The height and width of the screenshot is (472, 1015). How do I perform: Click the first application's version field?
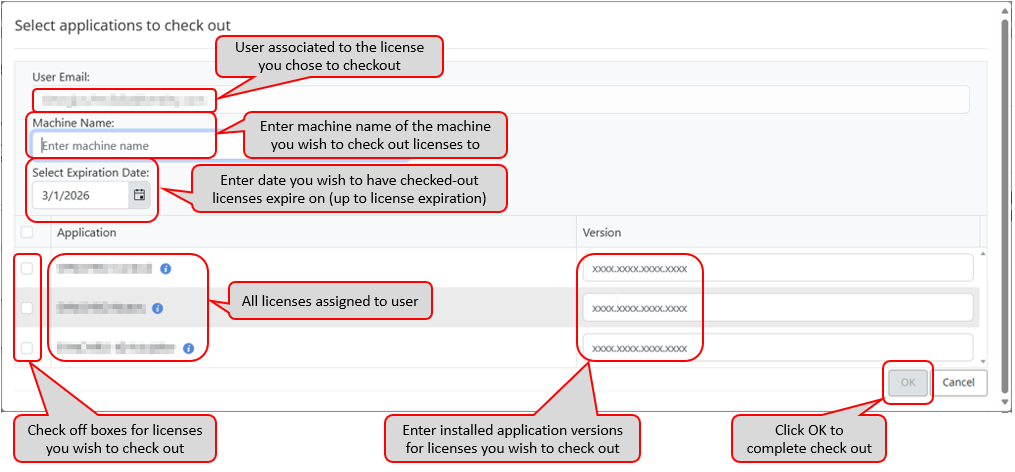pyautogui.click(x=776, y=268)
